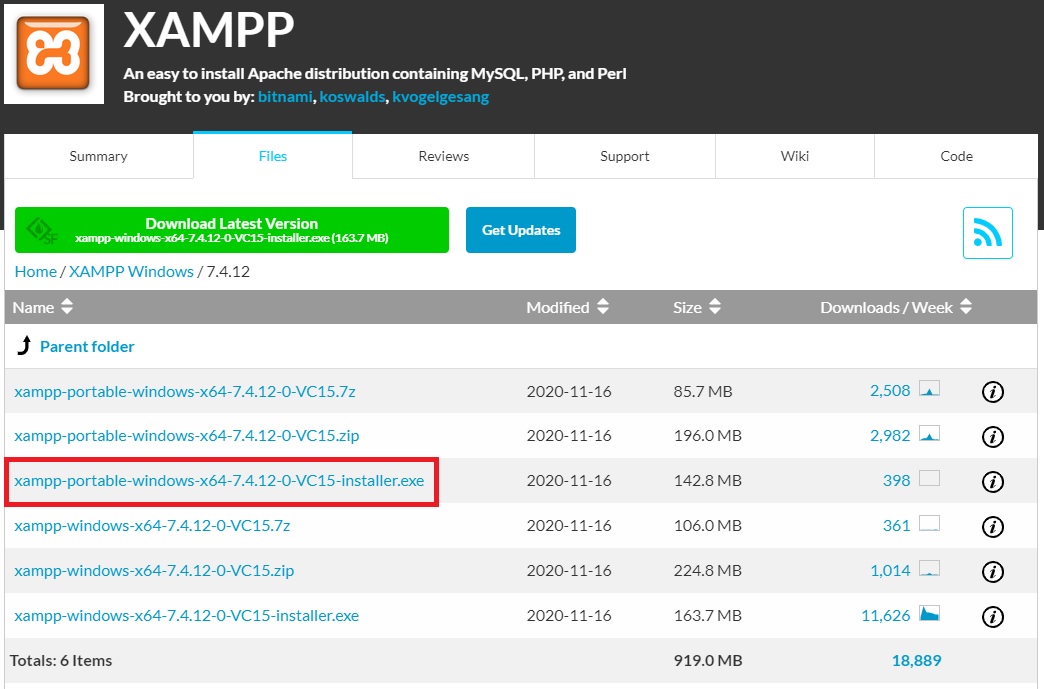The height and width of the screenshot is (689, 1044).
Task: Download xampp-windows-x64-7.4.12-0-VC15.7z file
Action: pyautogui.click(x=152, y=526)
